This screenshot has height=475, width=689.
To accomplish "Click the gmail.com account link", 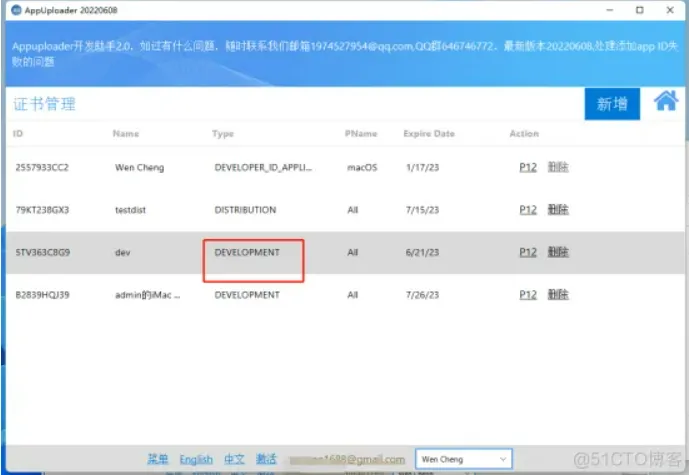I will click(x=347, y=460).
